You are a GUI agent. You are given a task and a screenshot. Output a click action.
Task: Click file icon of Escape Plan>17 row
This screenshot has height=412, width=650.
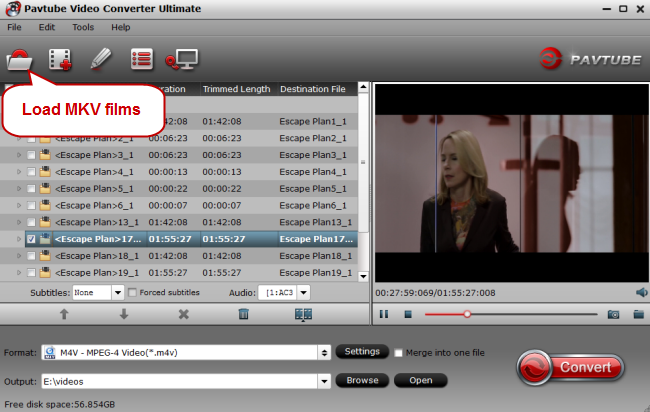(45, 239)
